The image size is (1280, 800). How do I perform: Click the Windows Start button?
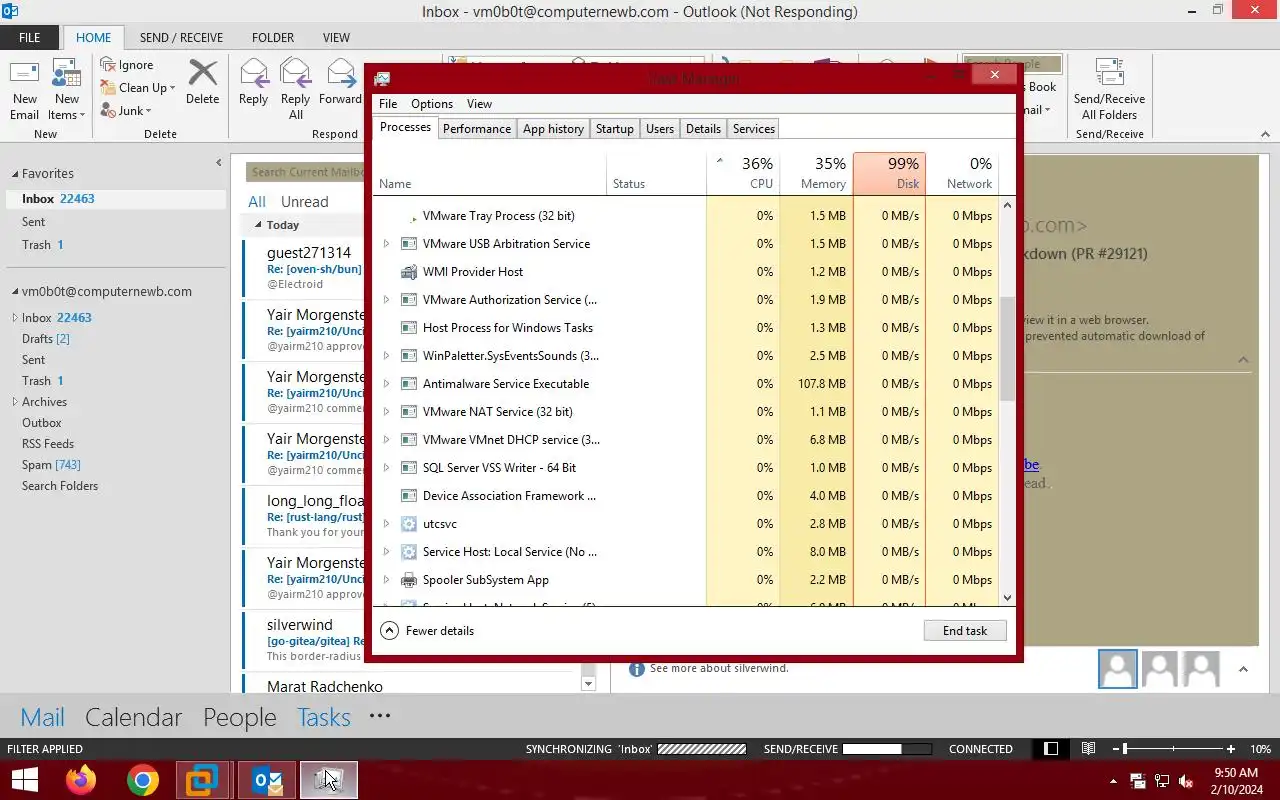(x=24, y=780)
